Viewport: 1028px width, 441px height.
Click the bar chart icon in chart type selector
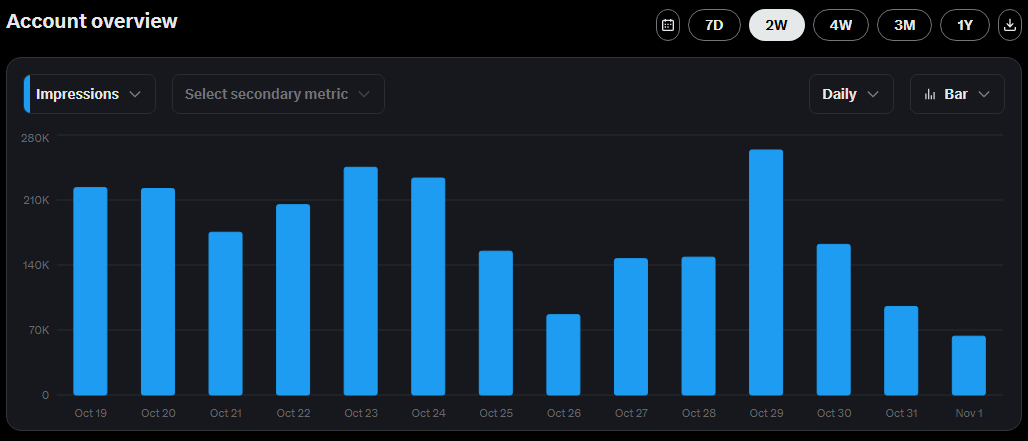click(x=930, y=94)
